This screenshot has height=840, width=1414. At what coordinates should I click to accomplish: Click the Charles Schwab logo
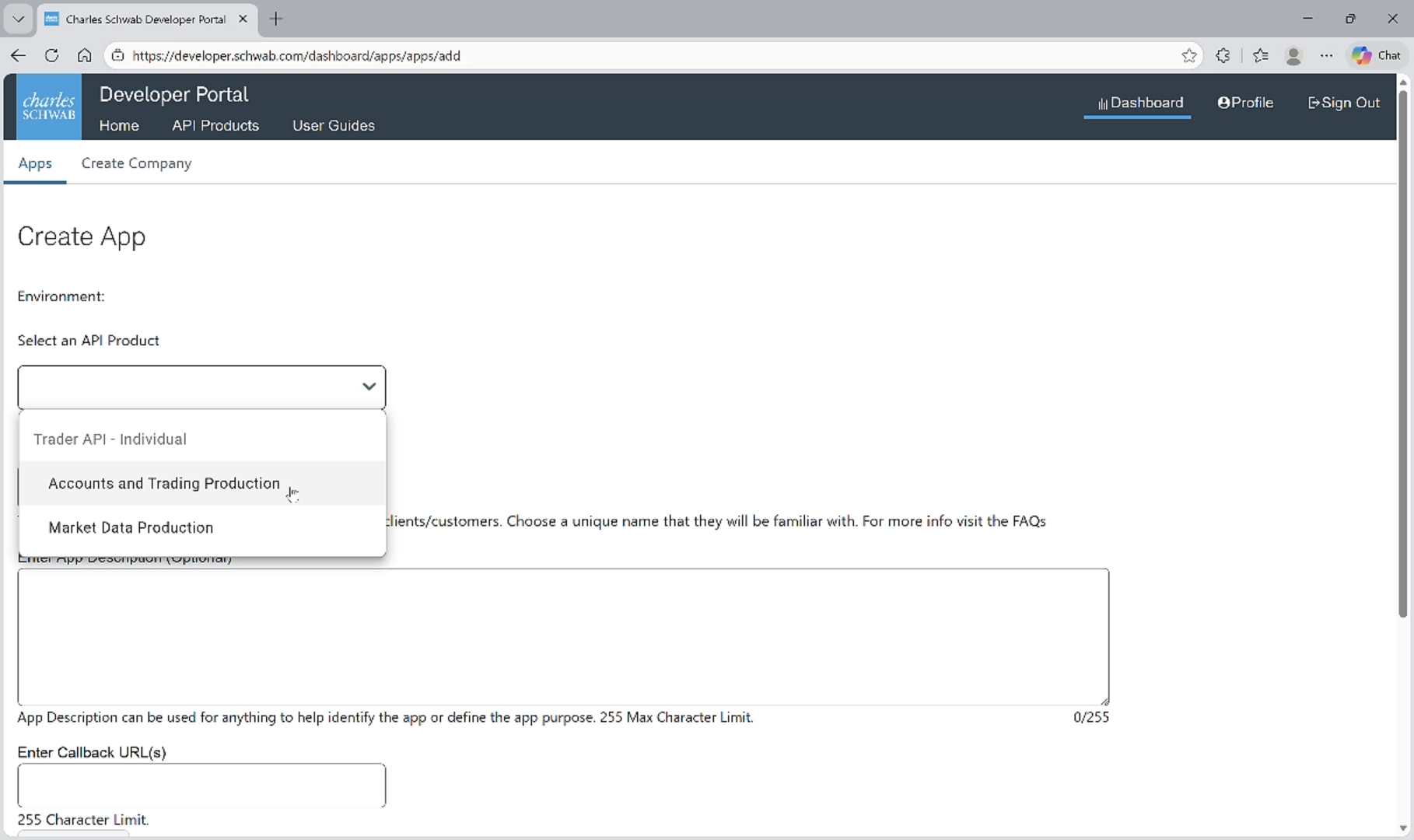coord(48,107)
